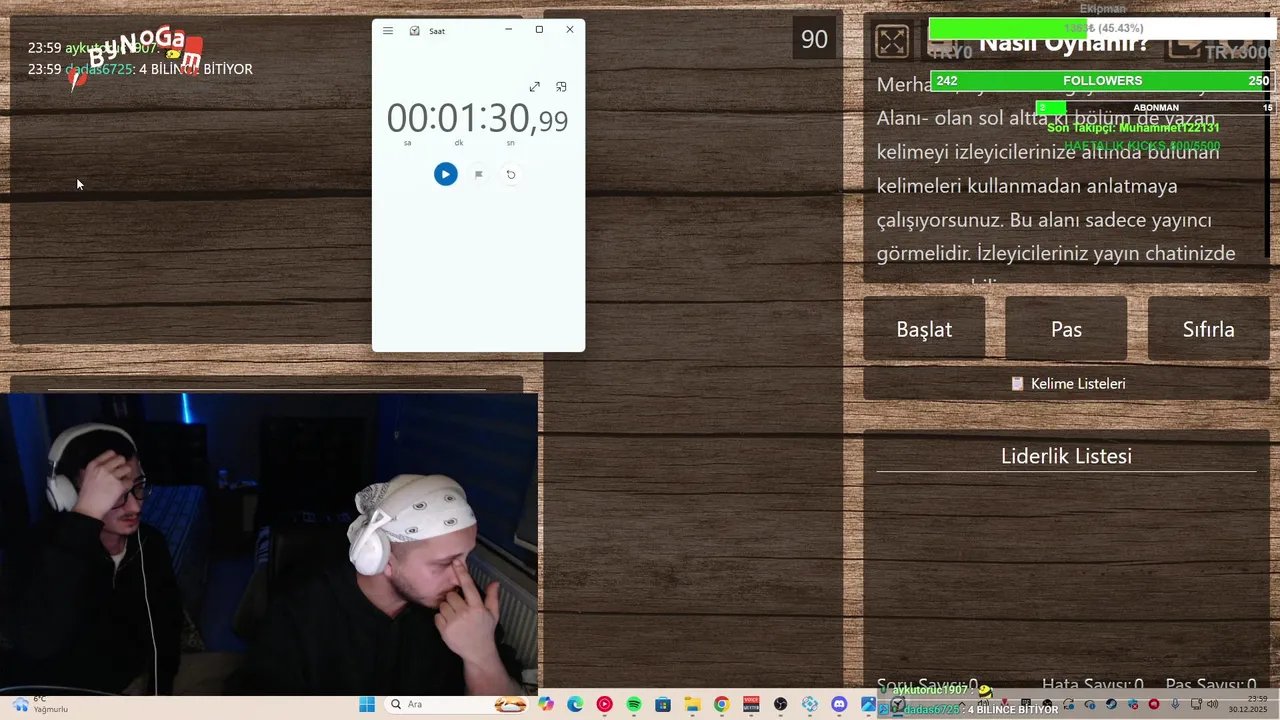Click the weather widget showing Yağmurlu
Image resolution: width=1280 pixels, height=720 pixels.
coord(40,705)
